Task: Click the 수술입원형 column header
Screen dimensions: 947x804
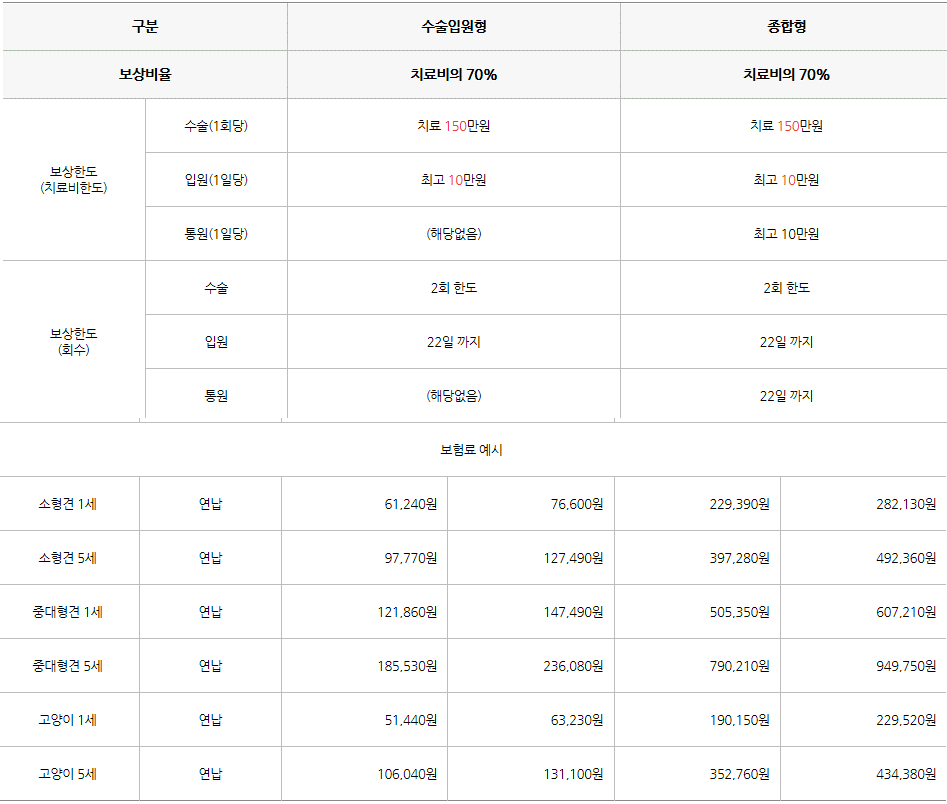Action: pos(454,27)
